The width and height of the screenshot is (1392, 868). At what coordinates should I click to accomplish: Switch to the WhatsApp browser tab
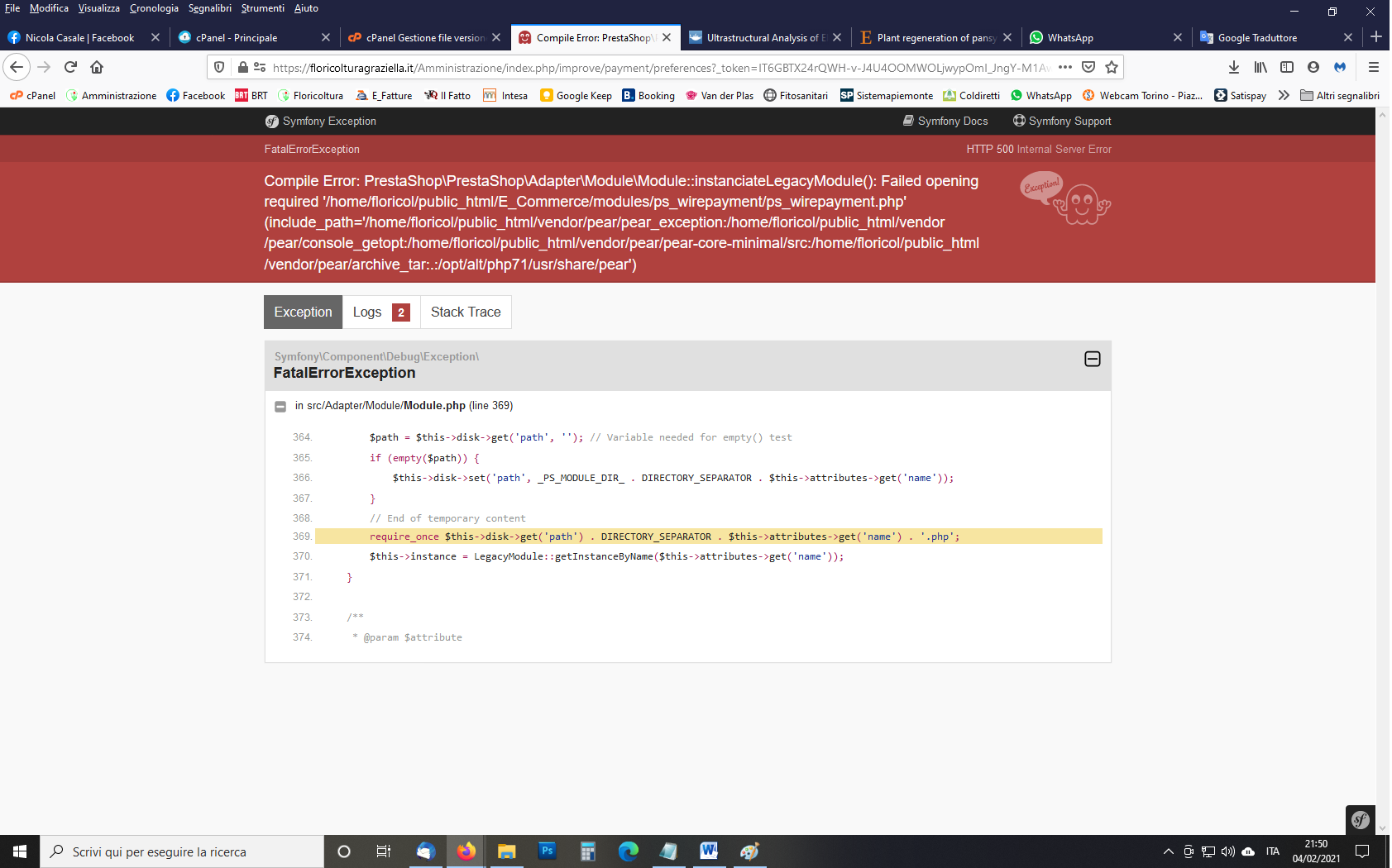pyautogui.click(x=1105, y=37)
